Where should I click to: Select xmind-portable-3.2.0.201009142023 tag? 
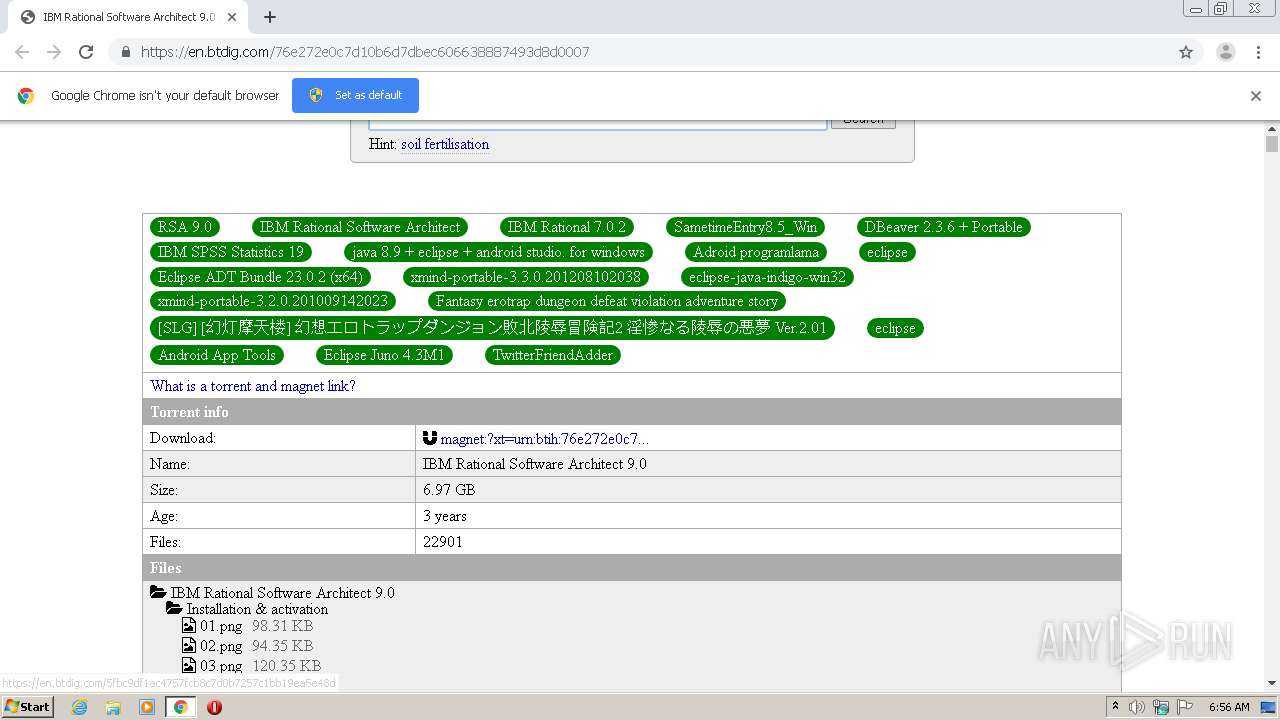point(273,301)
